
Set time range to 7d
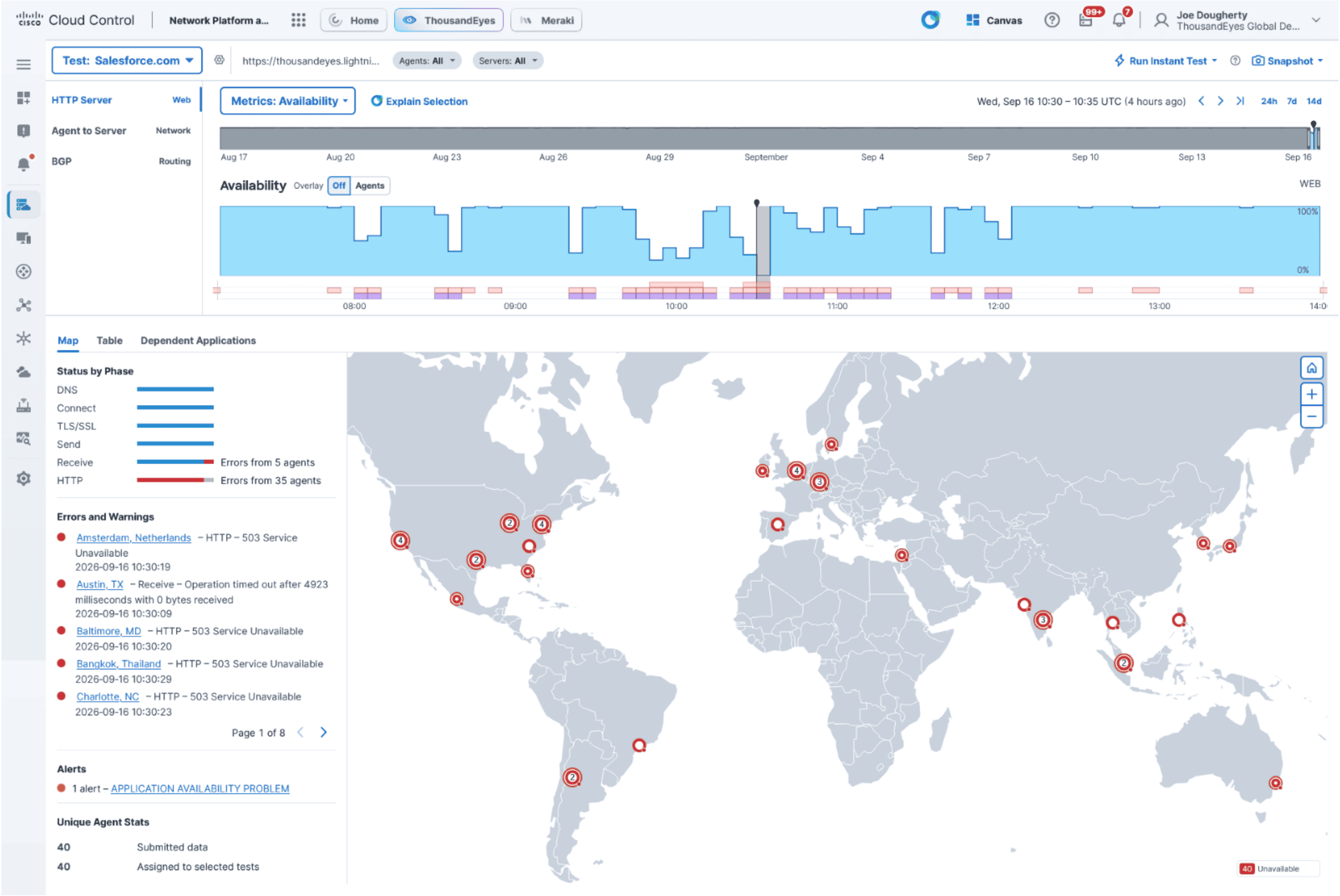1292,101
